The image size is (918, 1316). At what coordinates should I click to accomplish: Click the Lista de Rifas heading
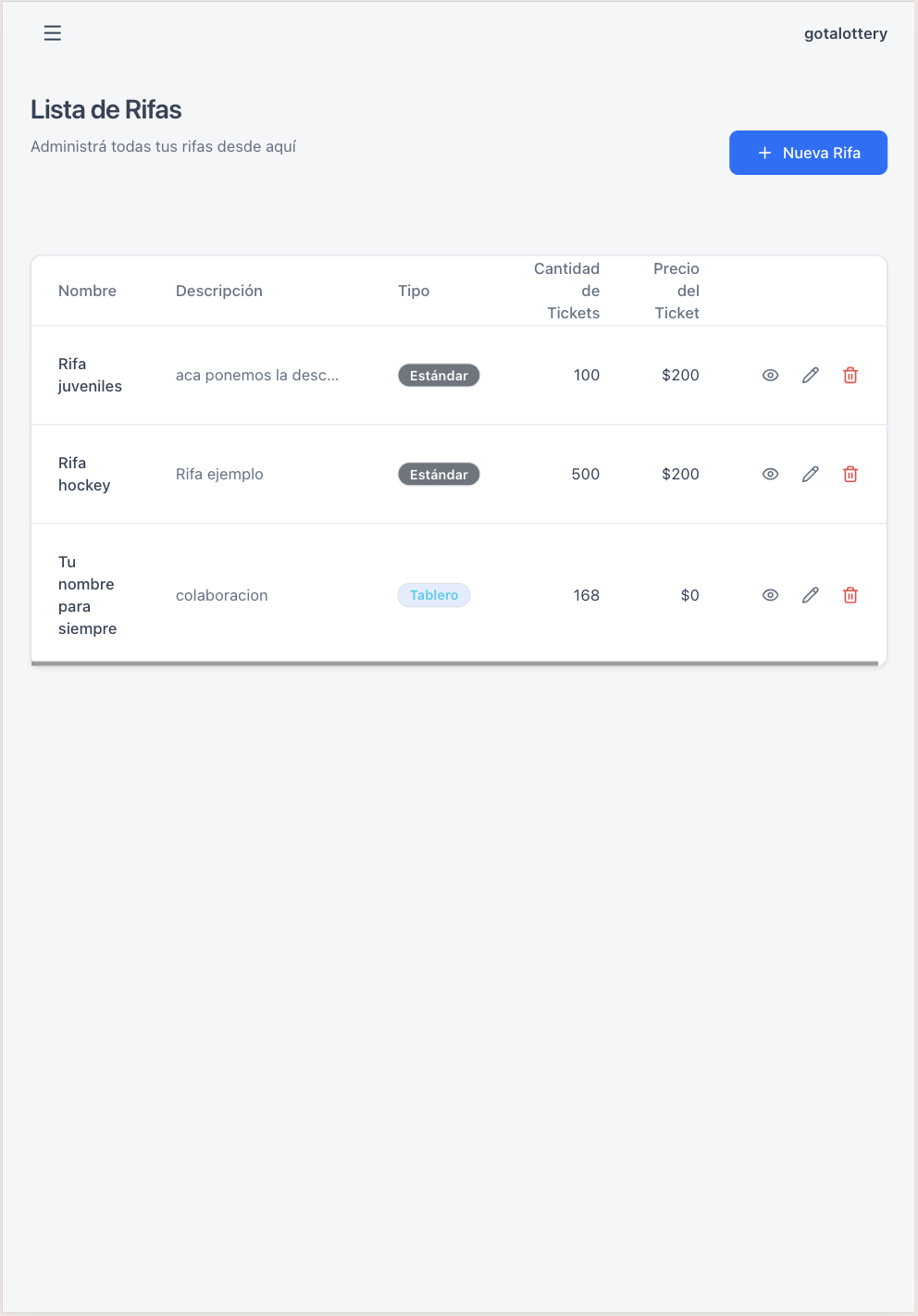tap(106, 109)
